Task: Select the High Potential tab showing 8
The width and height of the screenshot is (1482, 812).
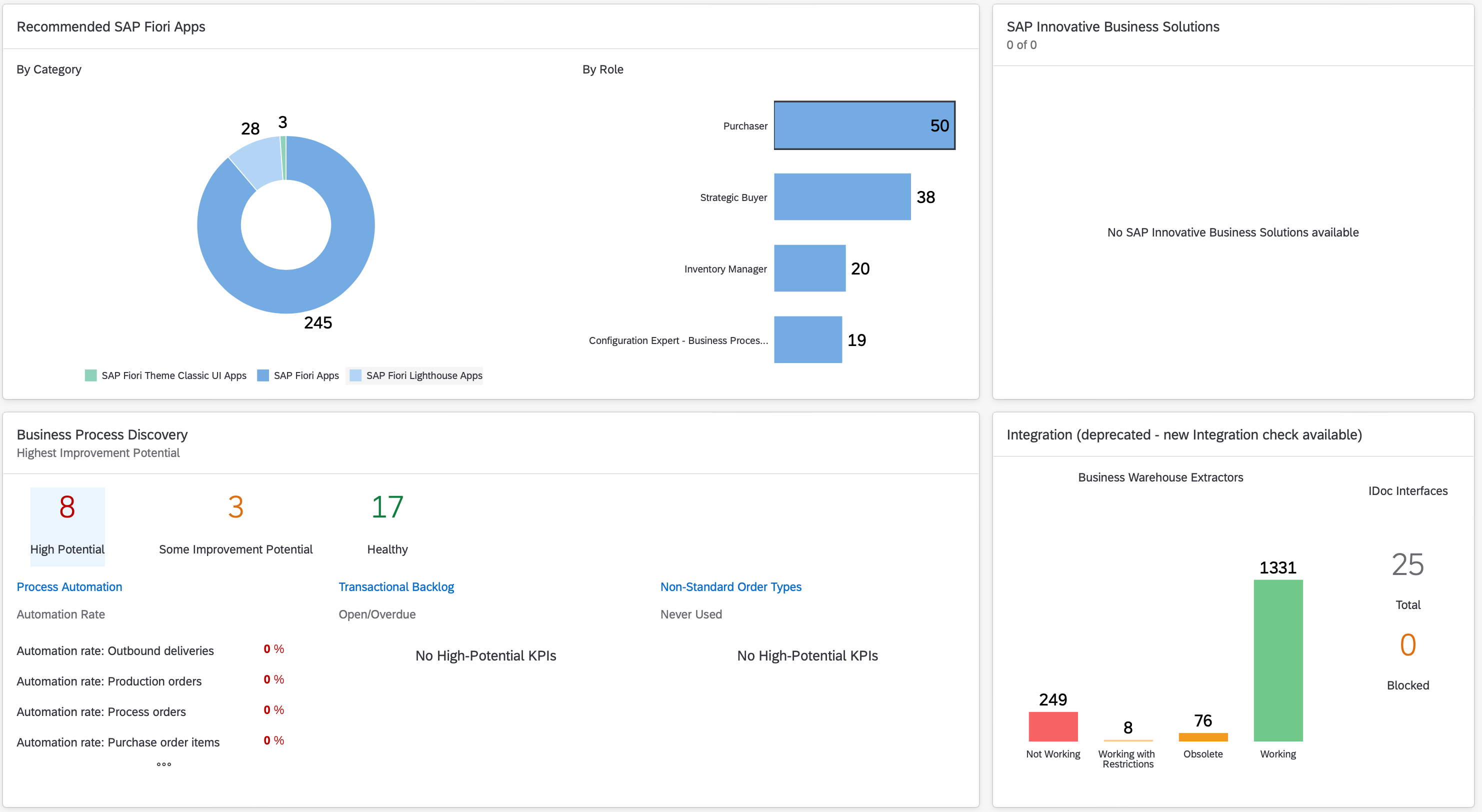Action: click(67, 526)
